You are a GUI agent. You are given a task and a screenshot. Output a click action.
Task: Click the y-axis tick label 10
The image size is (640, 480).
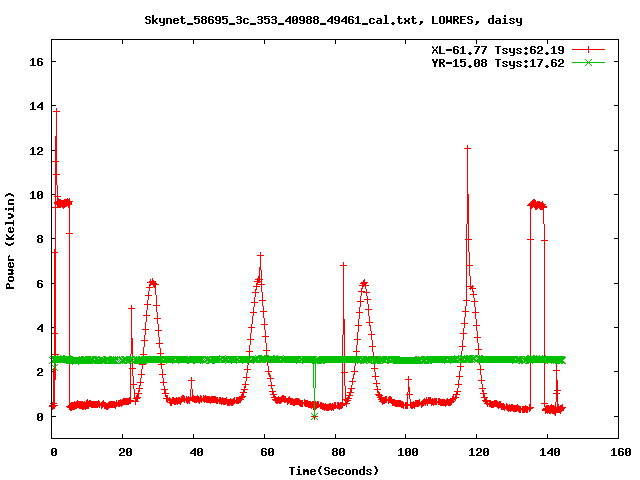(x=36, y=195)
